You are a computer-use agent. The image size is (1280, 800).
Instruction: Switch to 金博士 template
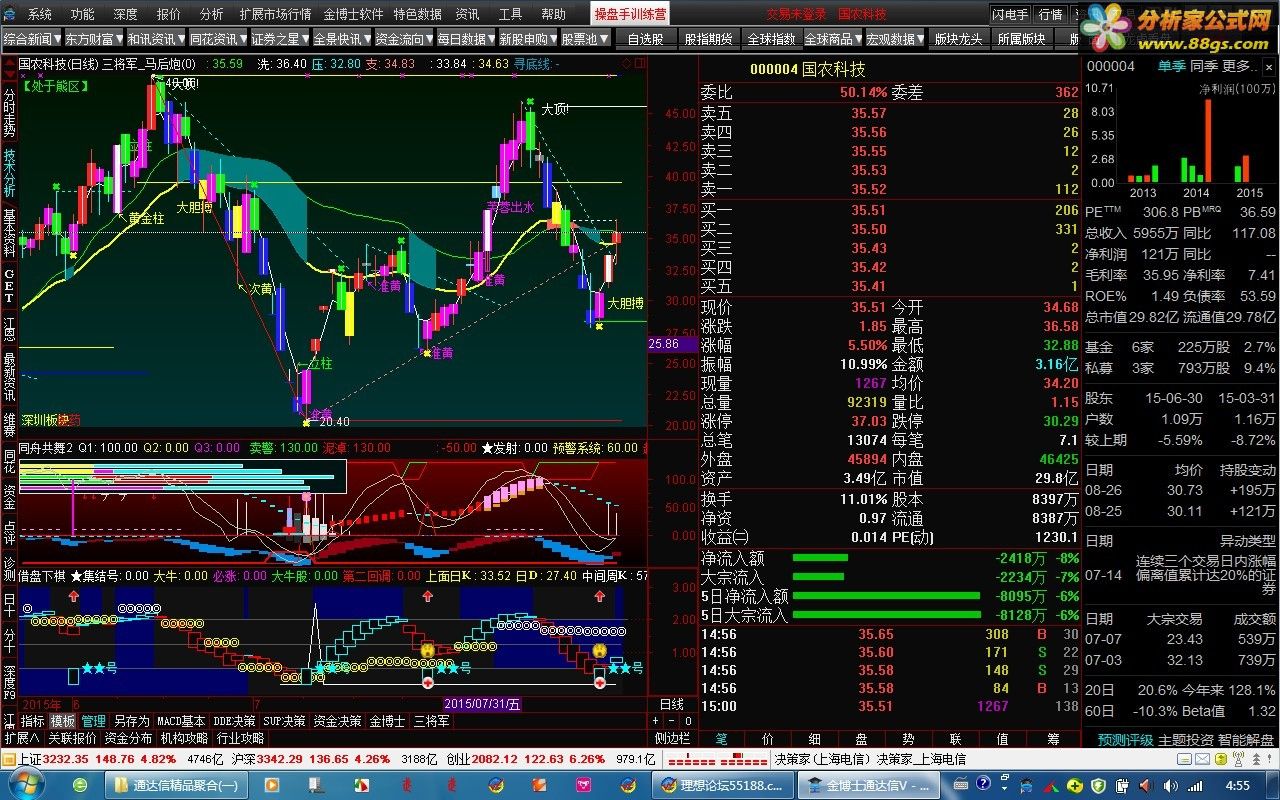[x=387, y=720]
